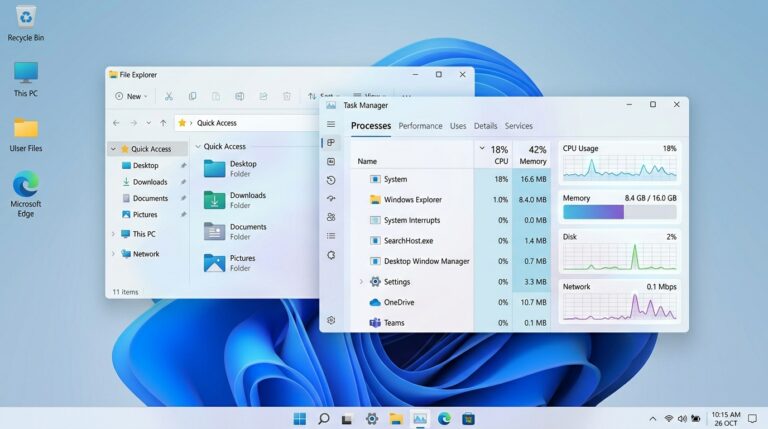Open taskbar Search
The image size is (768, 429).
pyautogui.click(x=324, y=419)
